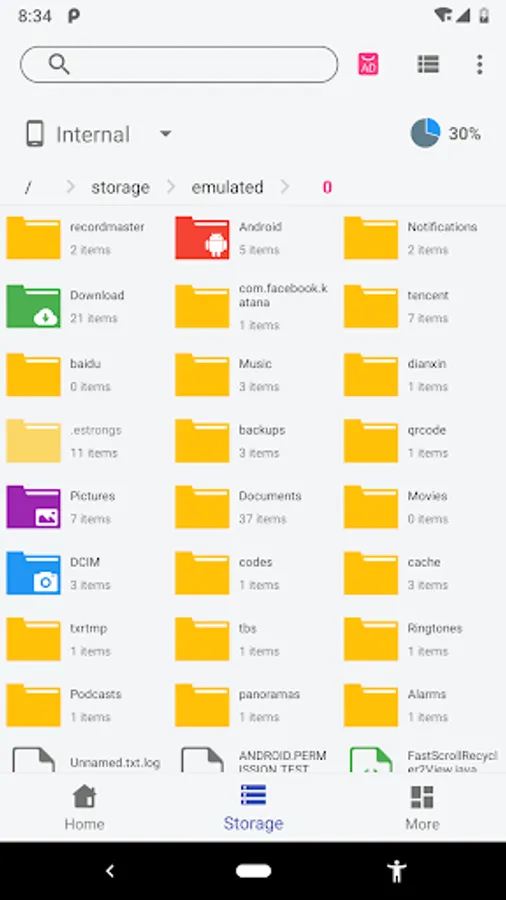The image size is (506, 900).
Task: Click the '21 items' text under Download
Action: point(94,318)
